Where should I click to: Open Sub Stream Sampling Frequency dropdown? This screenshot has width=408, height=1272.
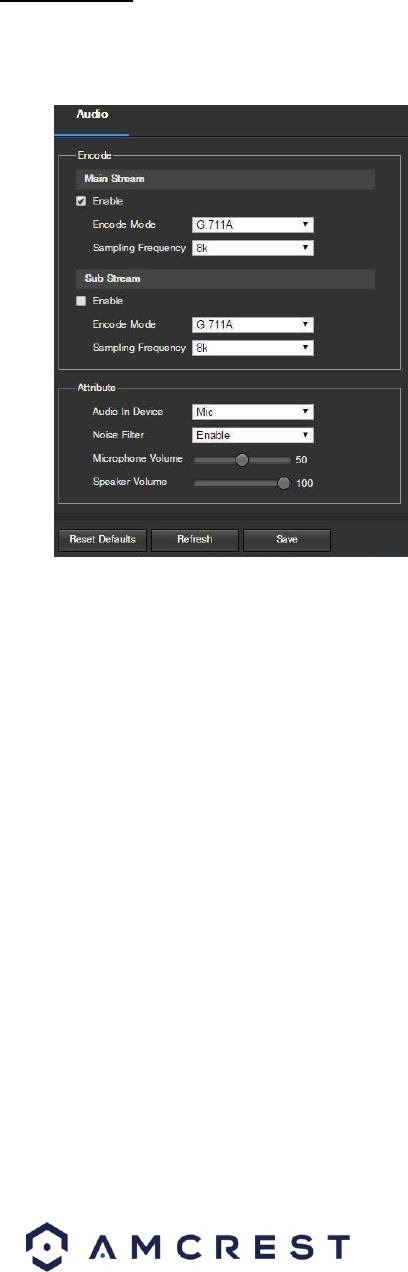pyautogui.click(x=253, y=348)
